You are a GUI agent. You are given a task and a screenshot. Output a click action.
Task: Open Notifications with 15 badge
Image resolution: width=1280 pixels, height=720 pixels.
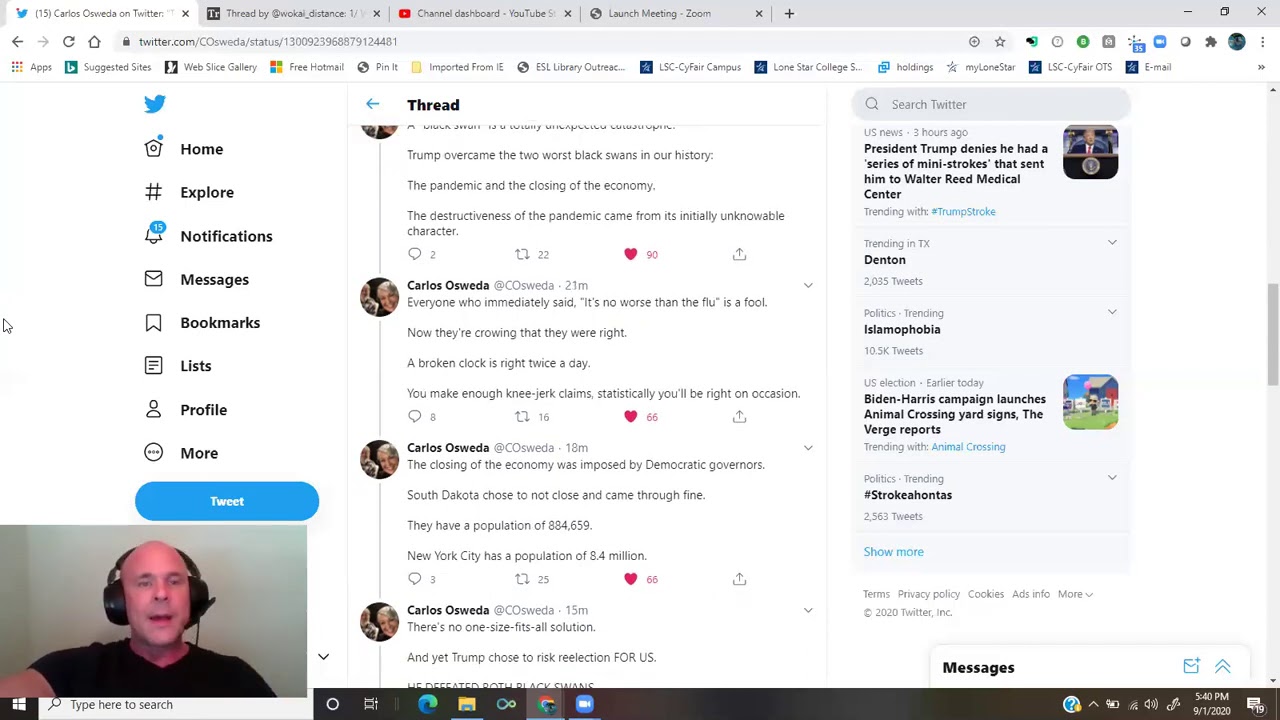pos(208,236)
